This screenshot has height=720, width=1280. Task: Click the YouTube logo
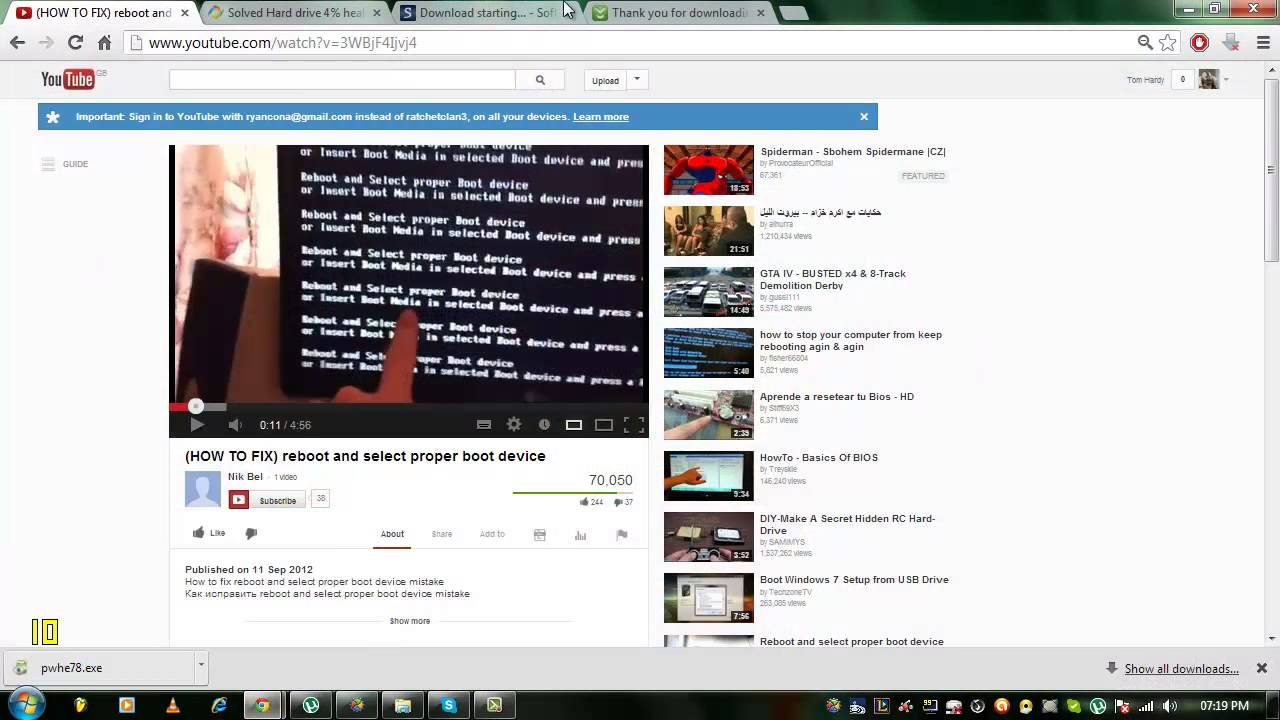(69, 80)
